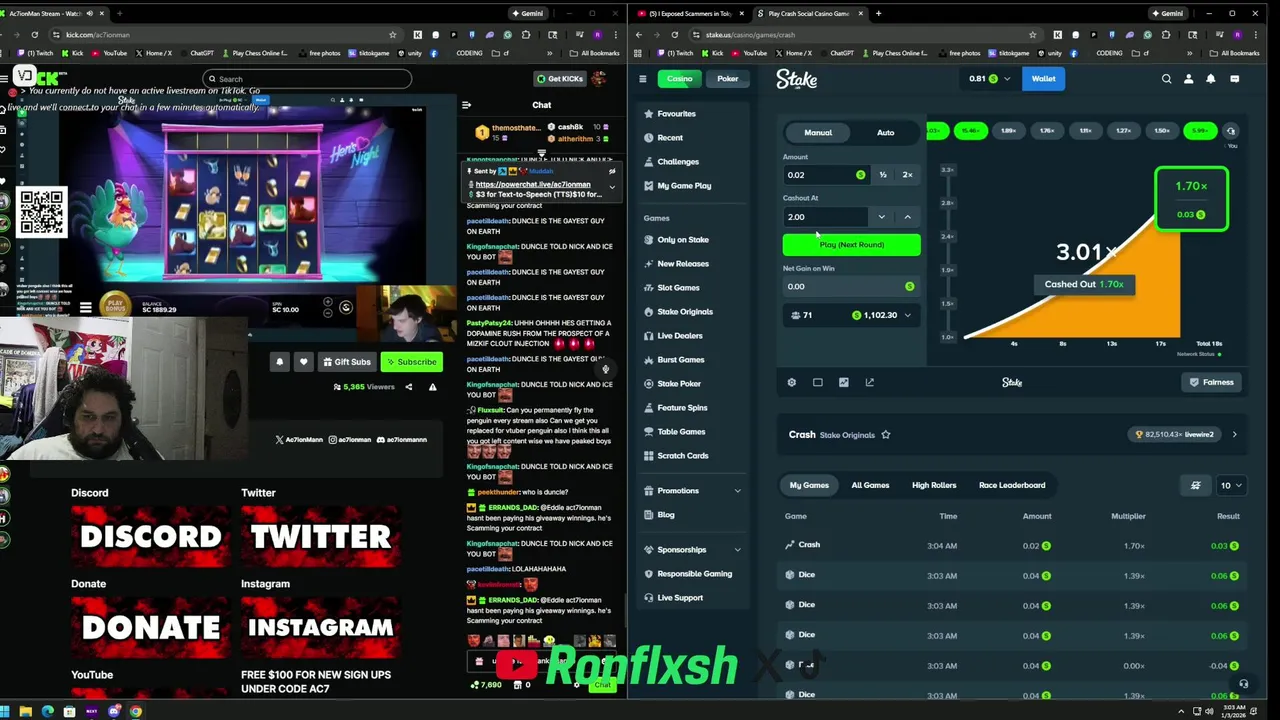Screen dimensions: 1280x720
Task: Select the All Games tab
Action: point(870,485)
